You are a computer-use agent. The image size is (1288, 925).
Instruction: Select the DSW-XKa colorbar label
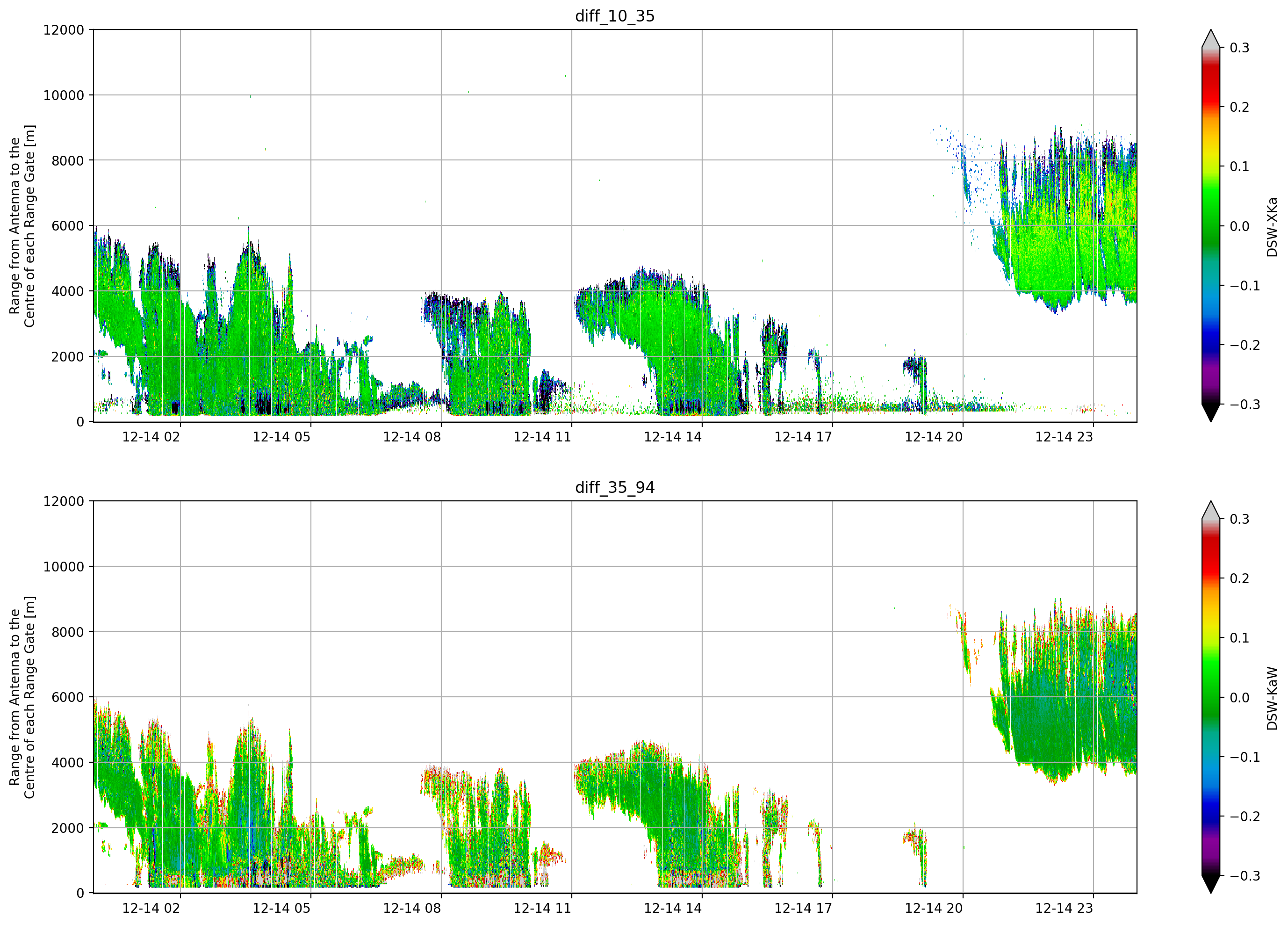point(1272,227)
